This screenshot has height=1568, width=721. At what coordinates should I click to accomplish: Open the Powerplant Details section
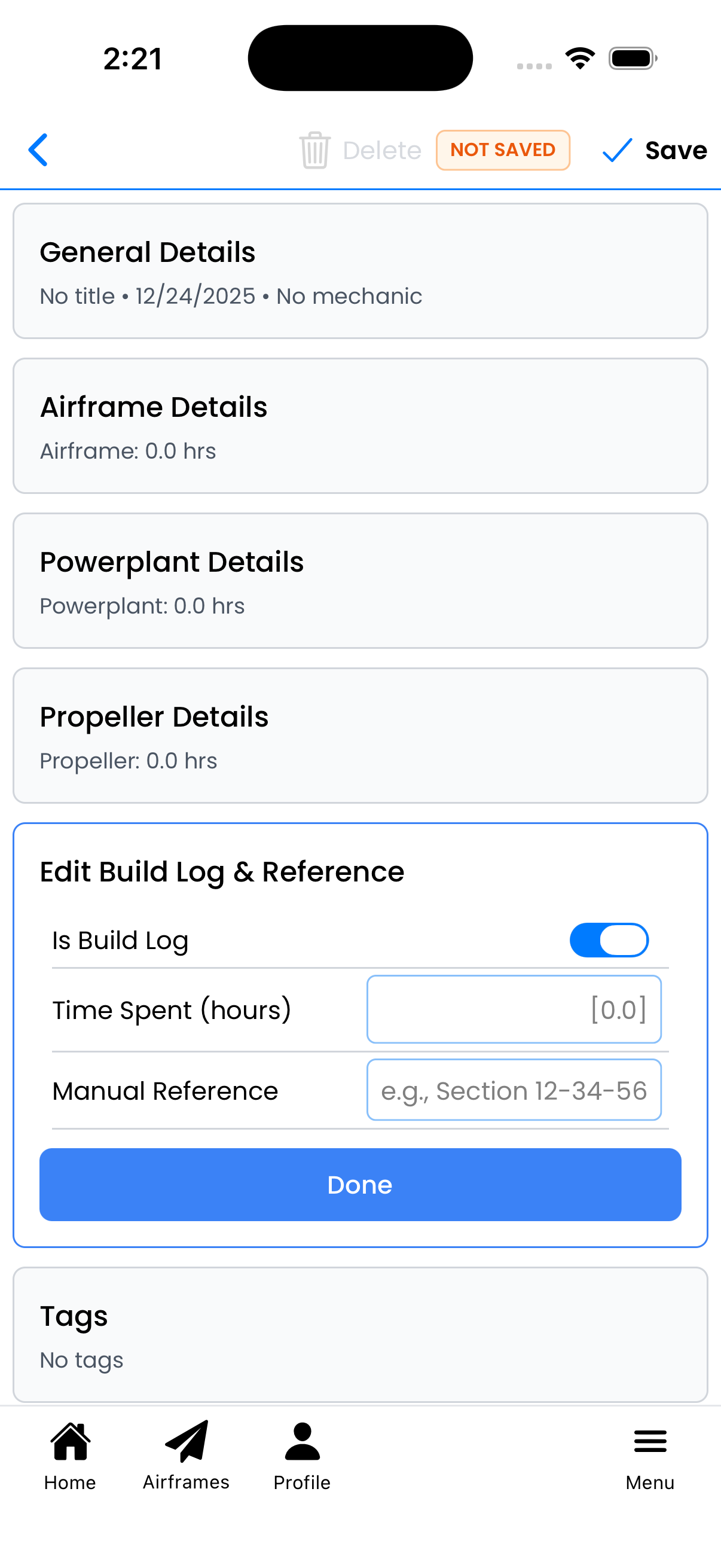tap(360, 581)
